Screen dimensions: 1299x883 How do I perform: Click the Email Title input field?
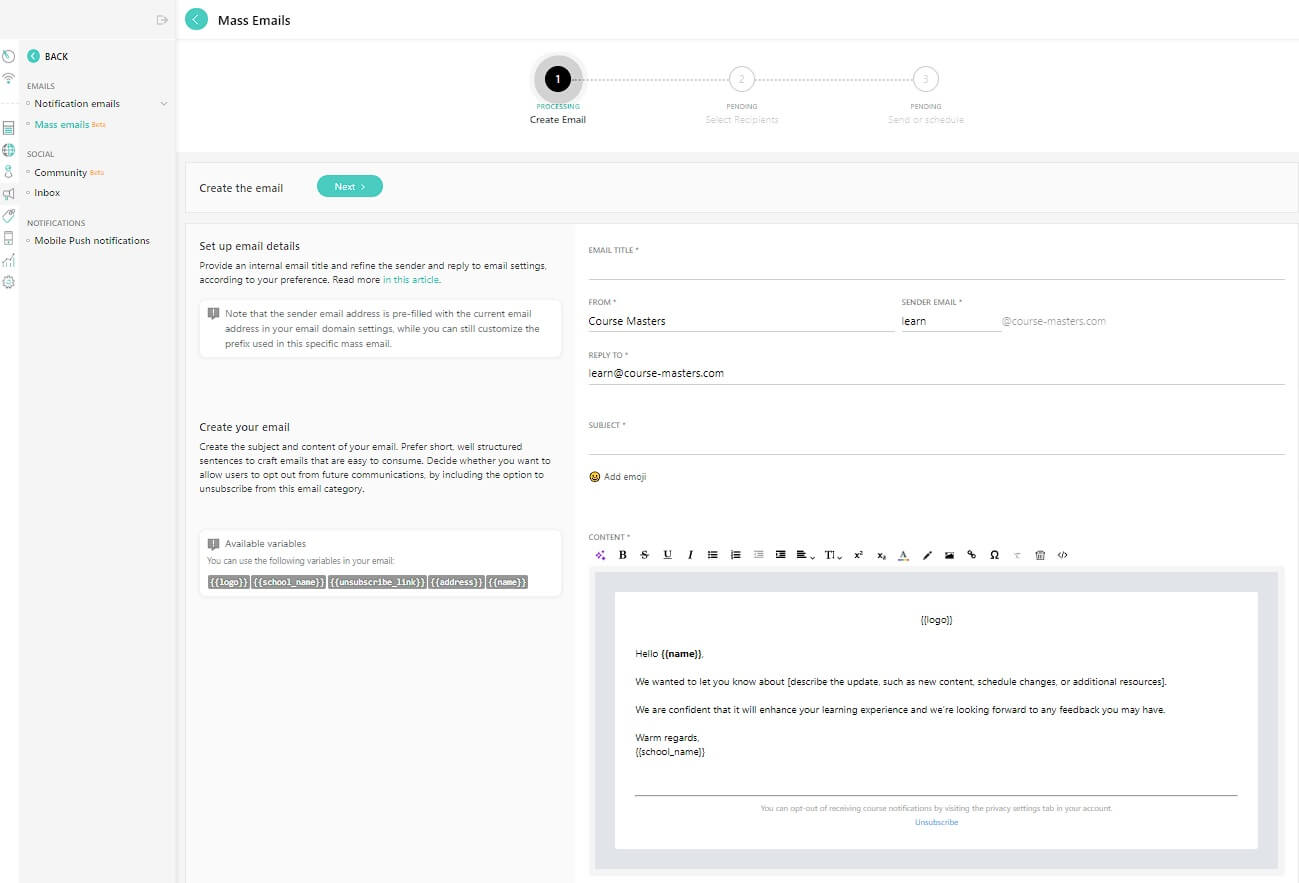(936, 268)
